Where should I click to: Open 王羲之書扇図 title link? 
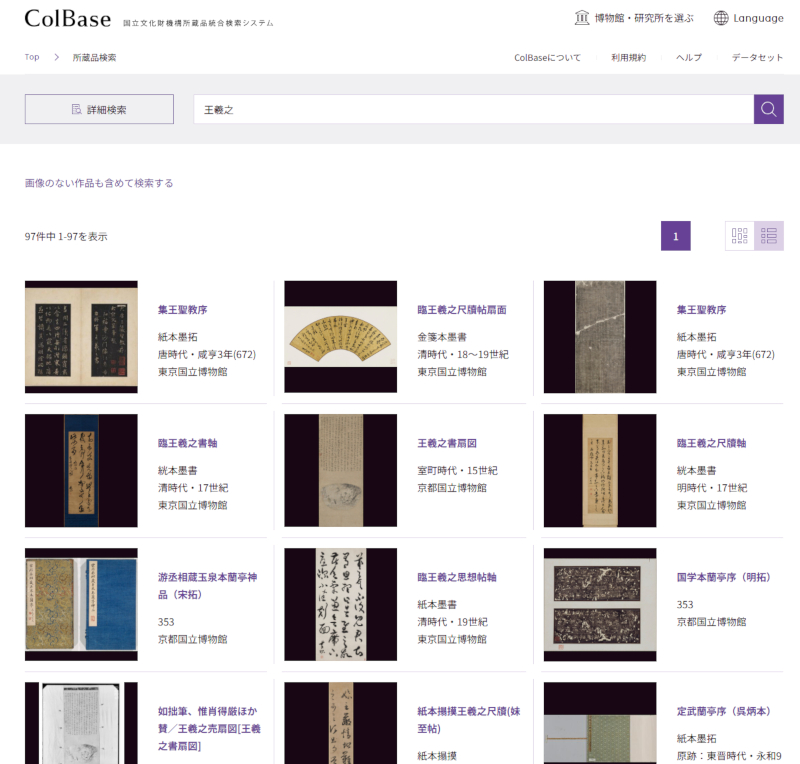pos(447,443)
